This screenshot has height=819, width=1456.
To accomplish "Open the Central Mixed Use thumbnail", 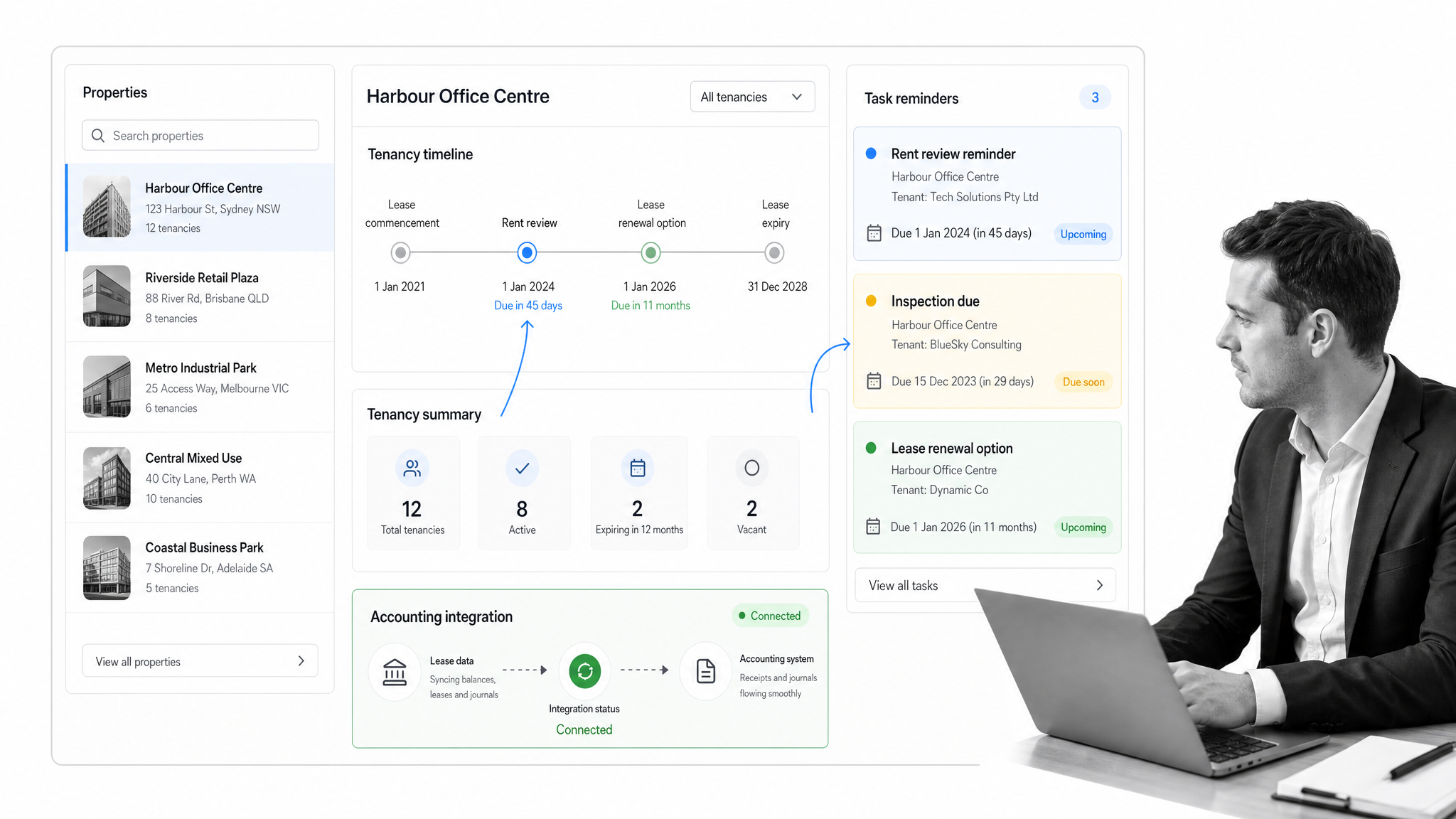I will pos(107,478).
